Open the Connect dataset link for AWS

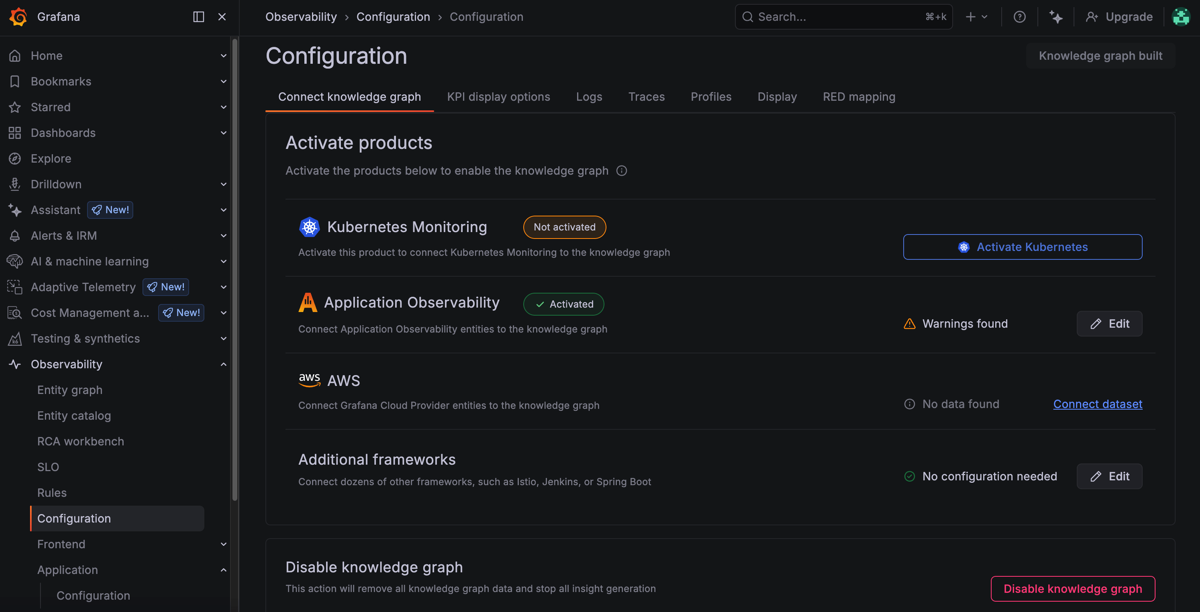tap(1097, 403)
